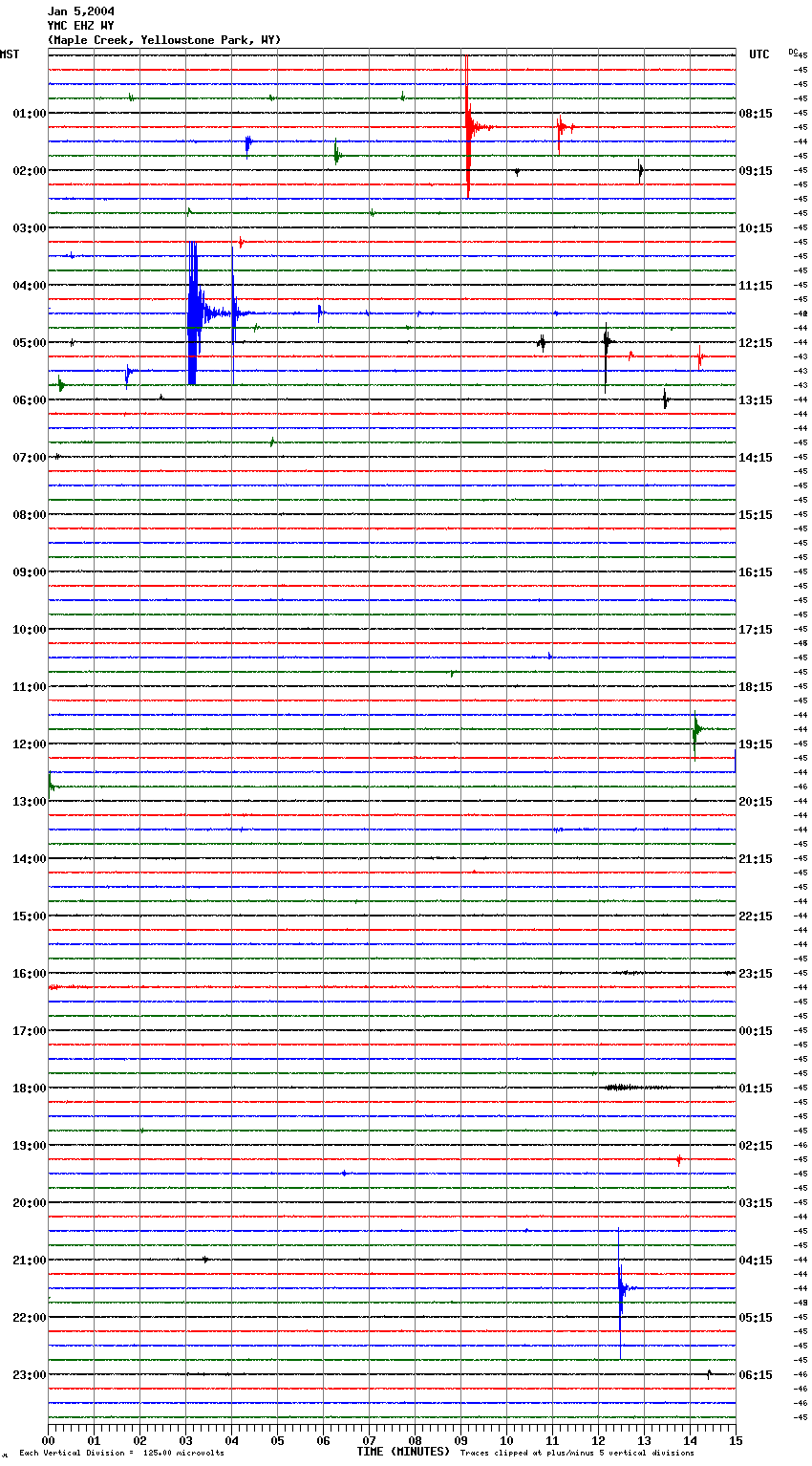
Task: Select the 03:00 MST hour label
Action: [x=30, y=228]
